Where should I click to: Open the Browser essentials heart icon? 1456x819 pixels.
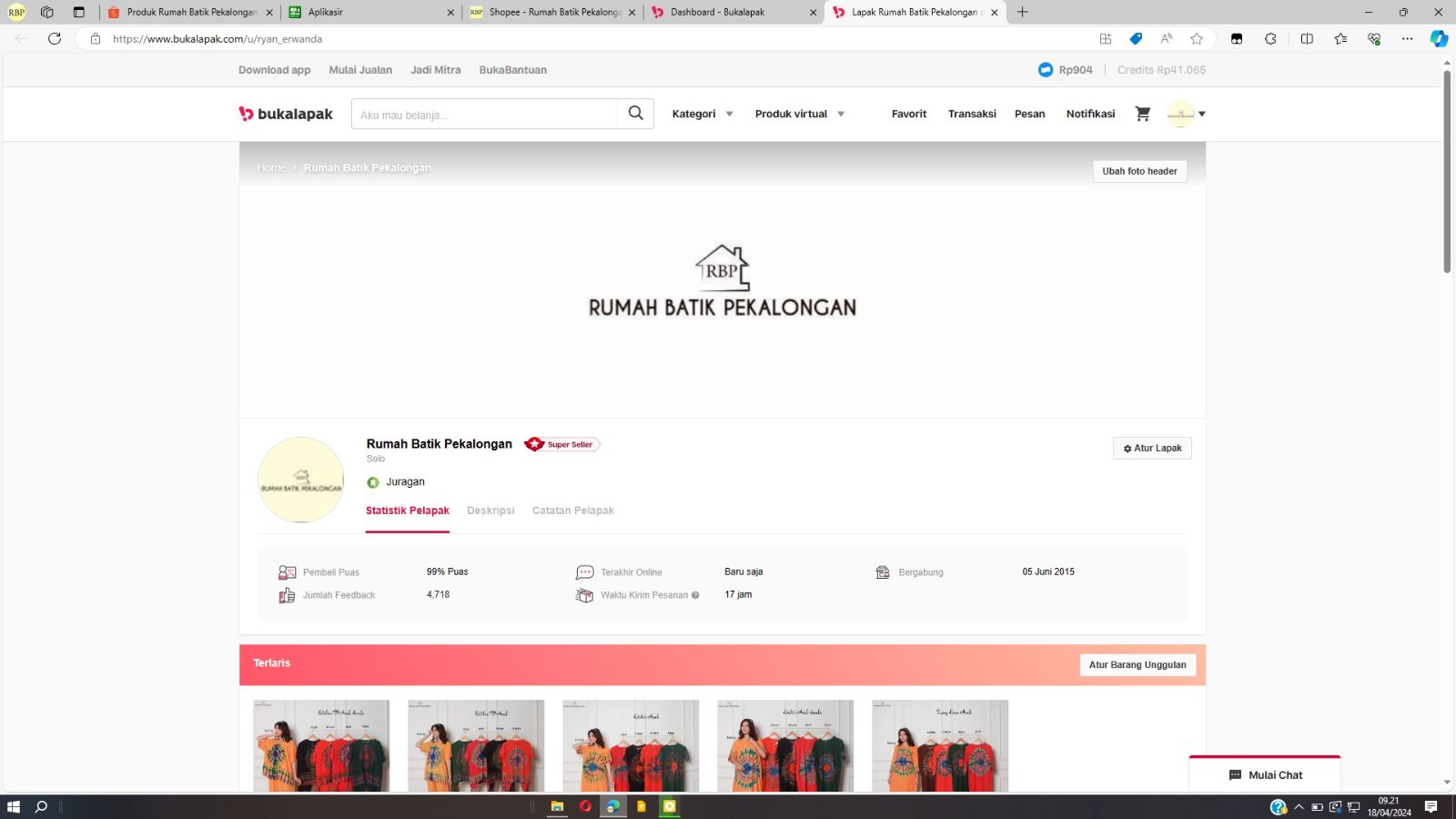(x=1374, y=38)
